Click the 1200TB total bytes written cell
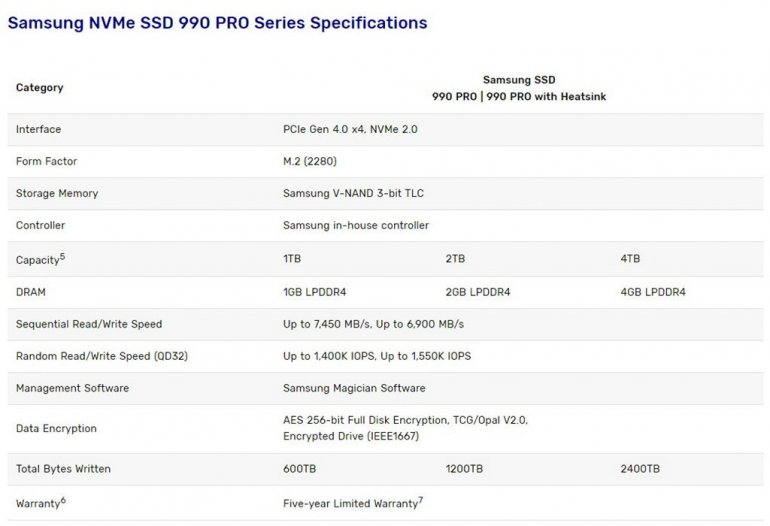The image size is (770, 526). 464,469
